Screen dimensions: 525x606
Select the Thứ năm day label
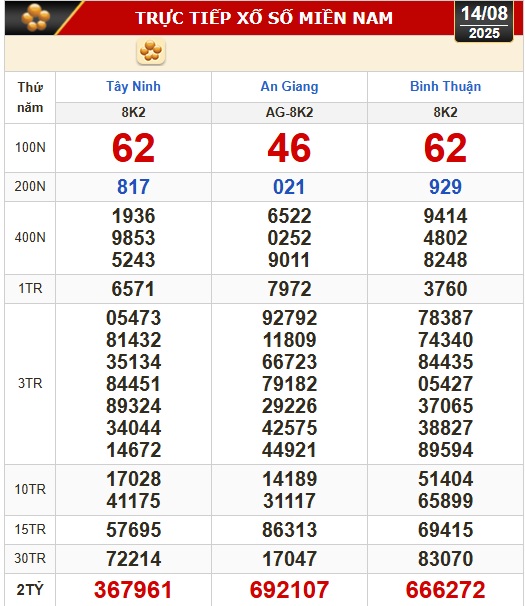pyautogui.click(x=30, y=97)
